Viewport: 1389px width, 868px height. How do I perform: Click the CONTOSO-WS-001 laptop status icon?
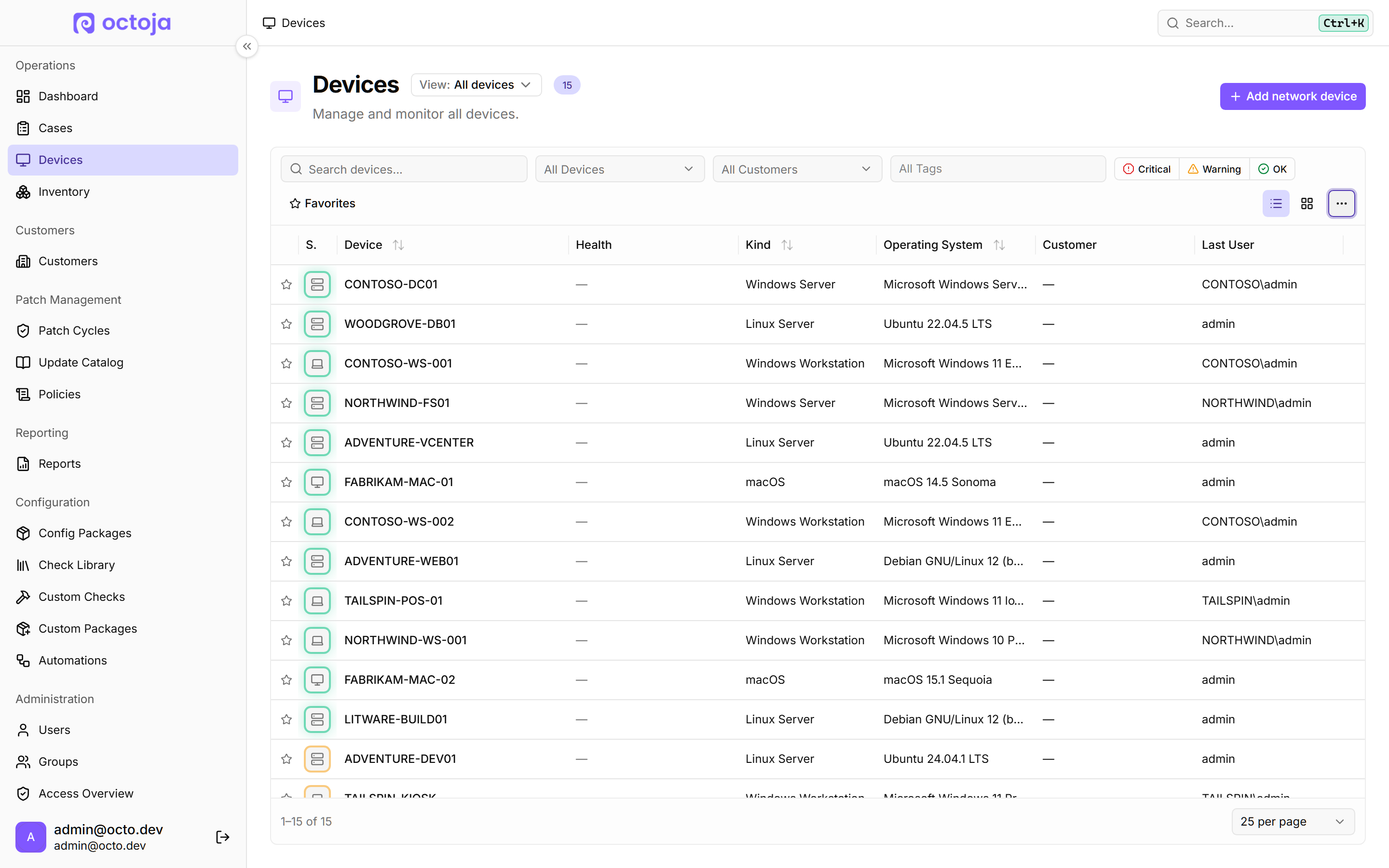pyautogui.click(x=317, y=364)
